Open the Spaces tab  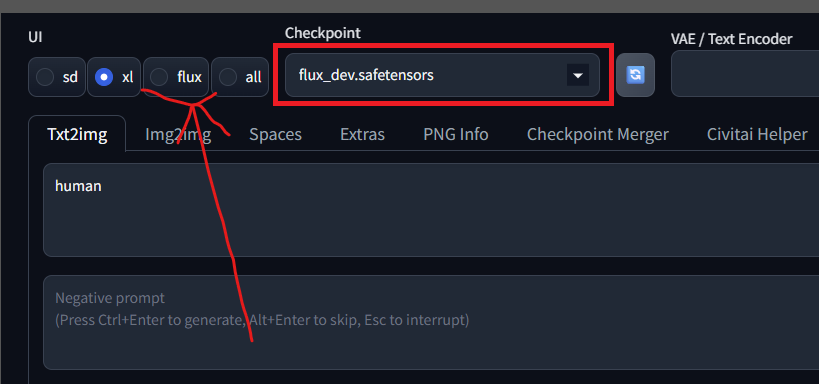pos(275,134)
